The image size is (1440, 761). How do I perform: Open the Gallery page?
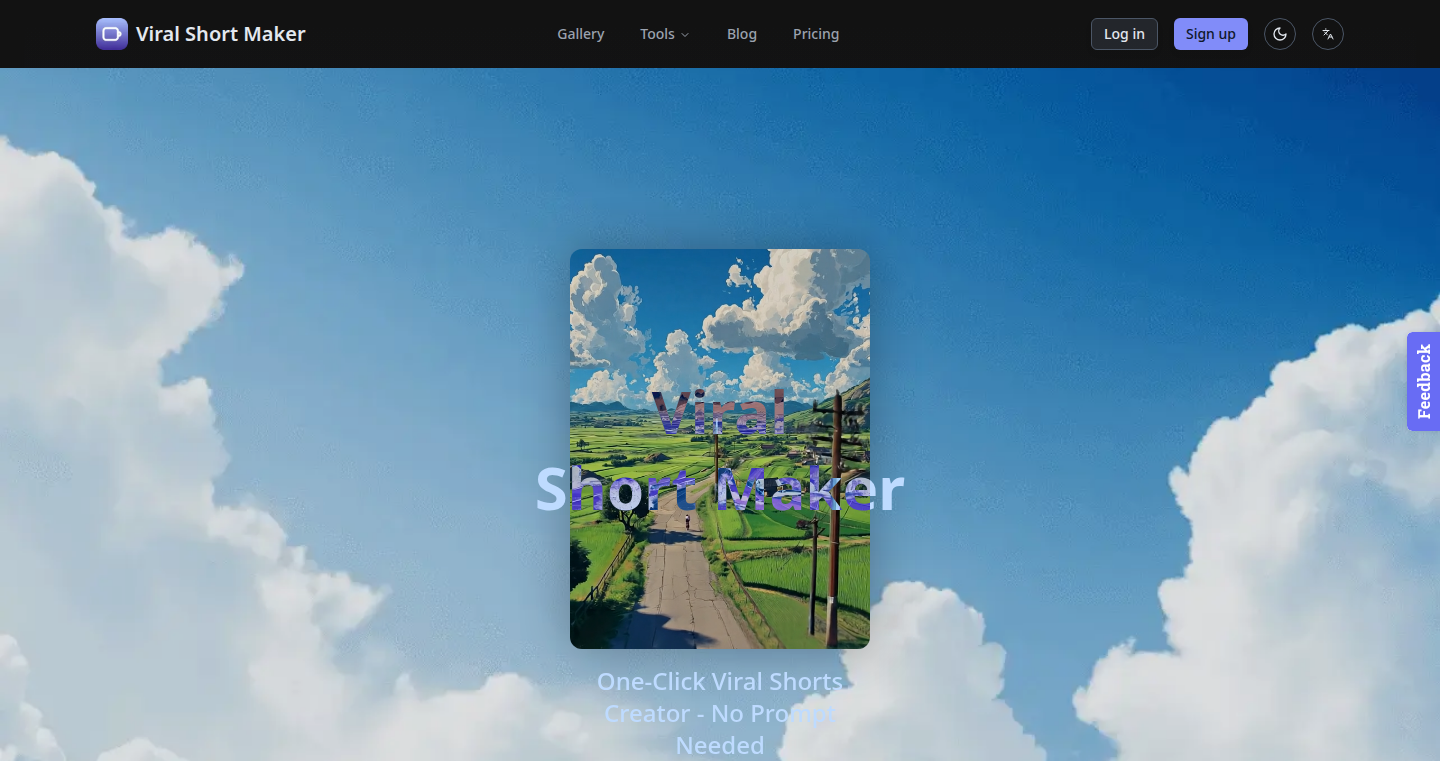(x=581, y=34)
